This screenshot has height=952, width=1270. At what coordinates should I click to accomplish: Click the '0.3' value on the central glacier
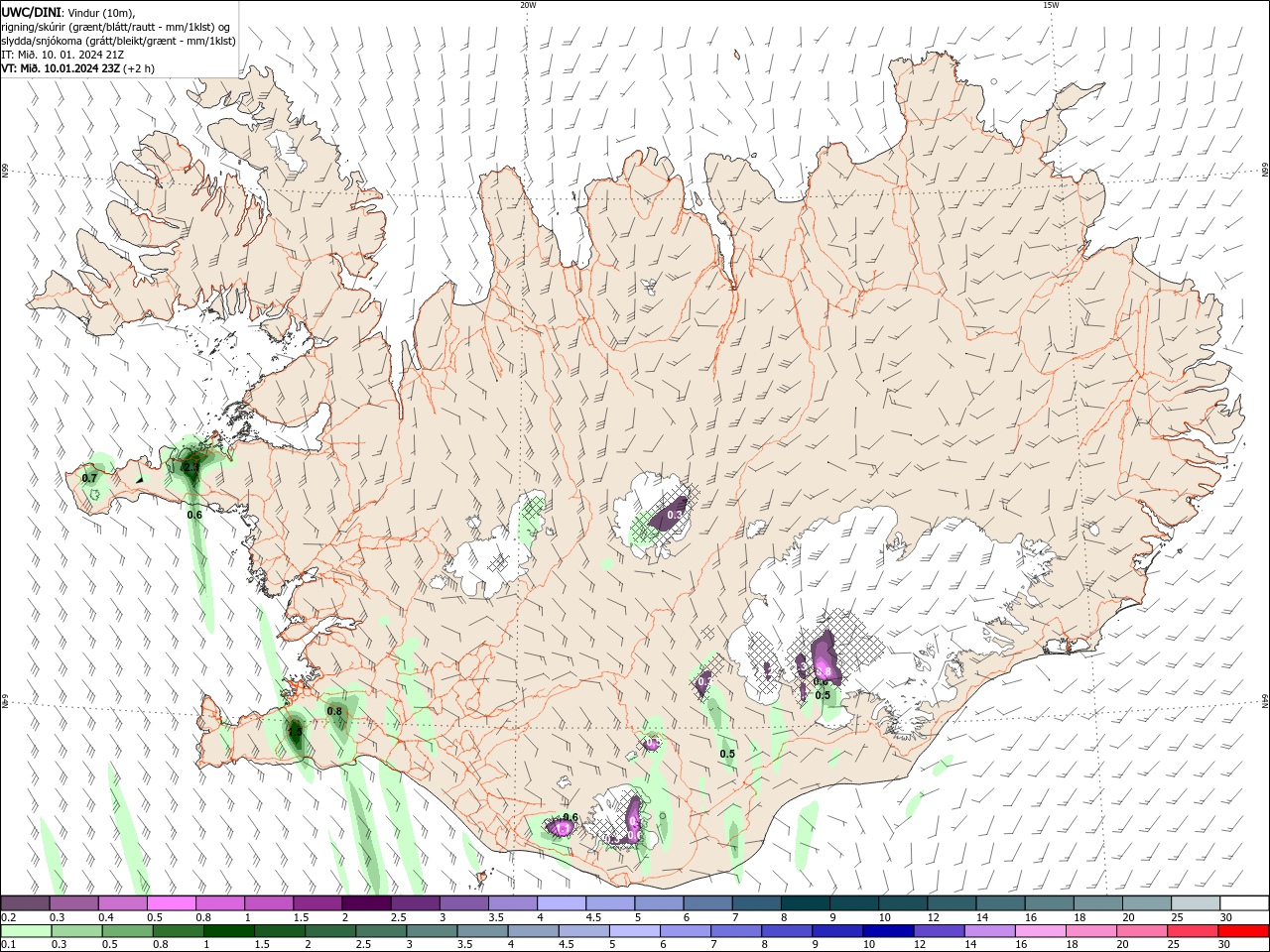coord(675,515)
